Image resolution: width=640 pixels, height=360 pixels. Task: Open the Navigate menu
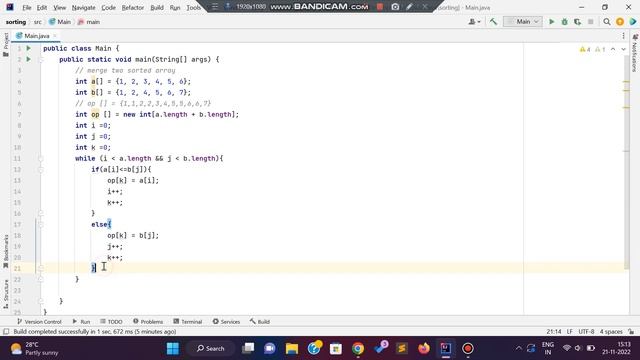83,7
